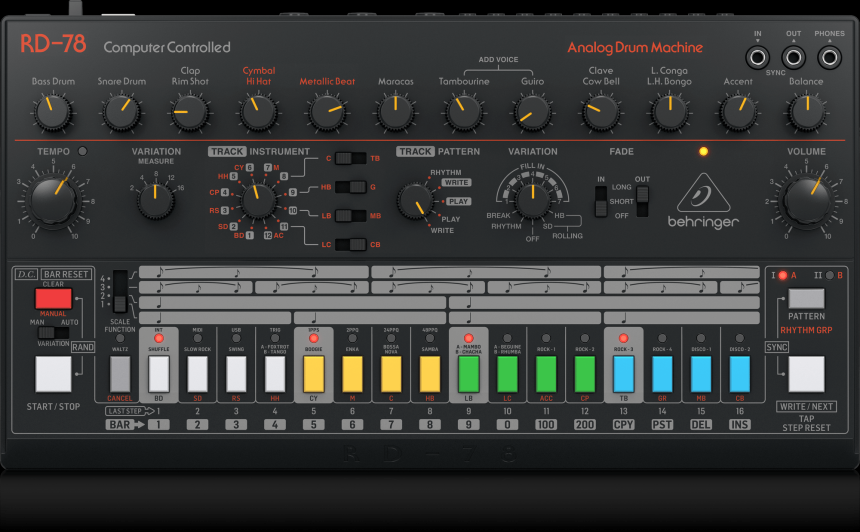Adjust the Snare Drum level knob
Image resolution: width=860 pixels, height=532 pixels.
coord(122,112)
